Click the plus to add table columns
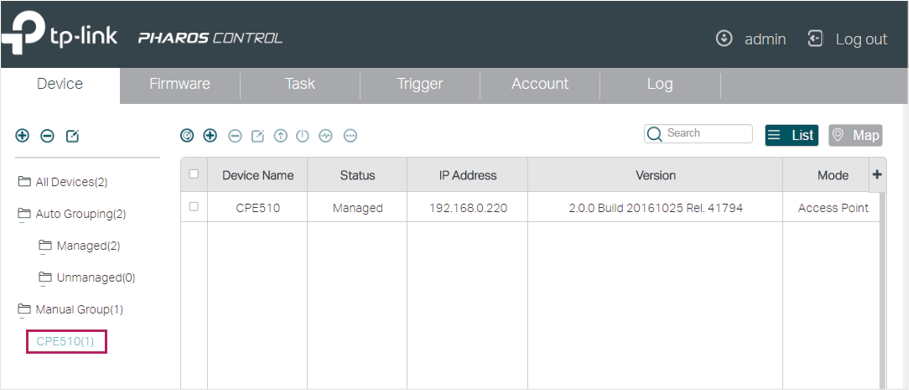Image resolution: width=909 pixels, height=390 pixels. point(877,174)
